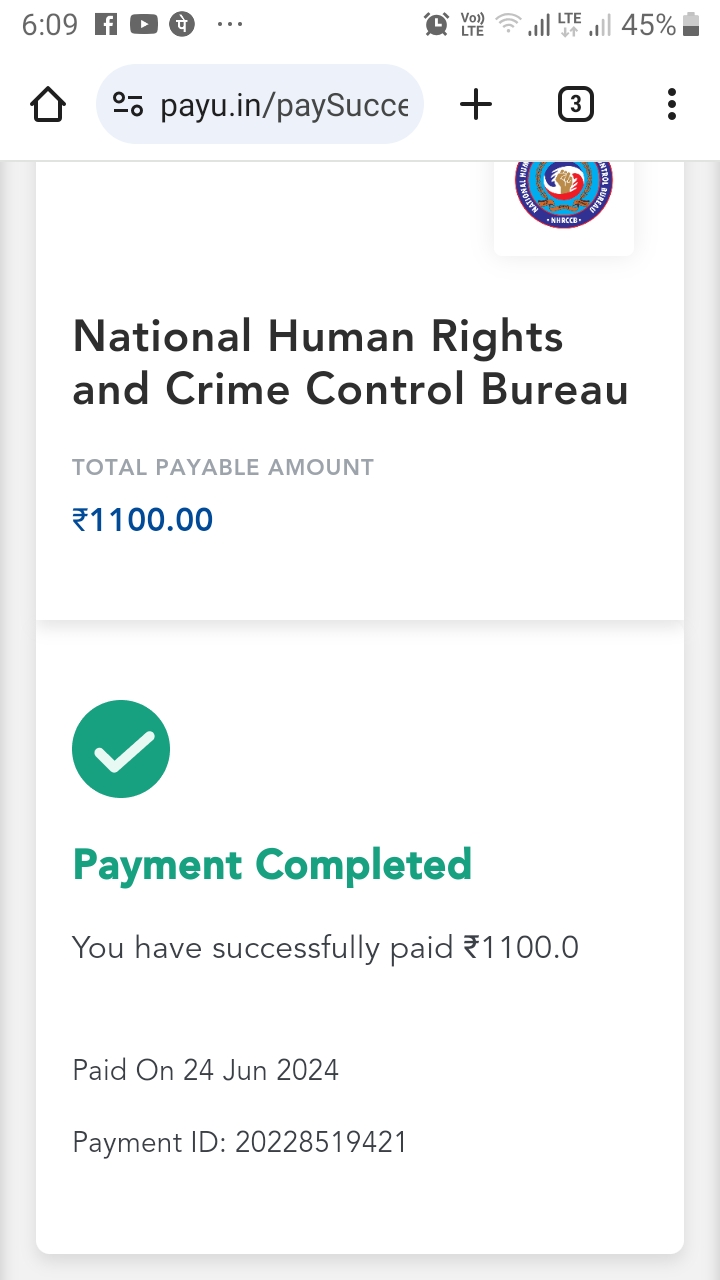
Task: Tap the ₹1100.00 total payable amount
Action: (143, 520)
